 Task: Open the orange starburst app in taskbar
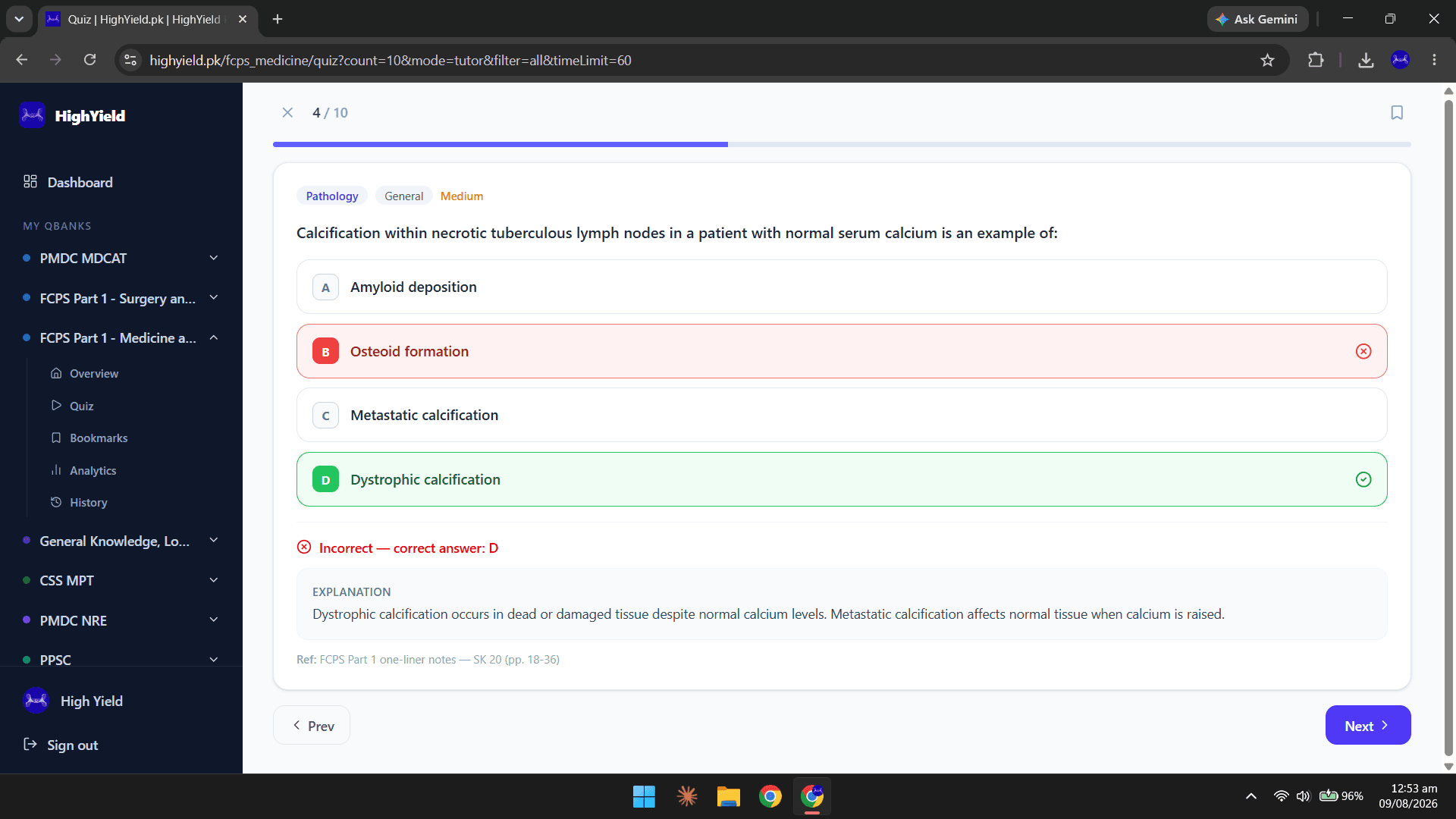click(x=686, y=796)
